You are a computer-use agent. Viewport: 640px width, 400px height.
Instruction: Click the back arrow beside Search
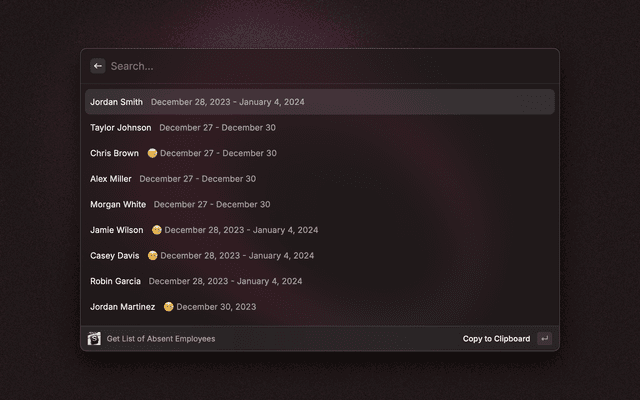98,66
